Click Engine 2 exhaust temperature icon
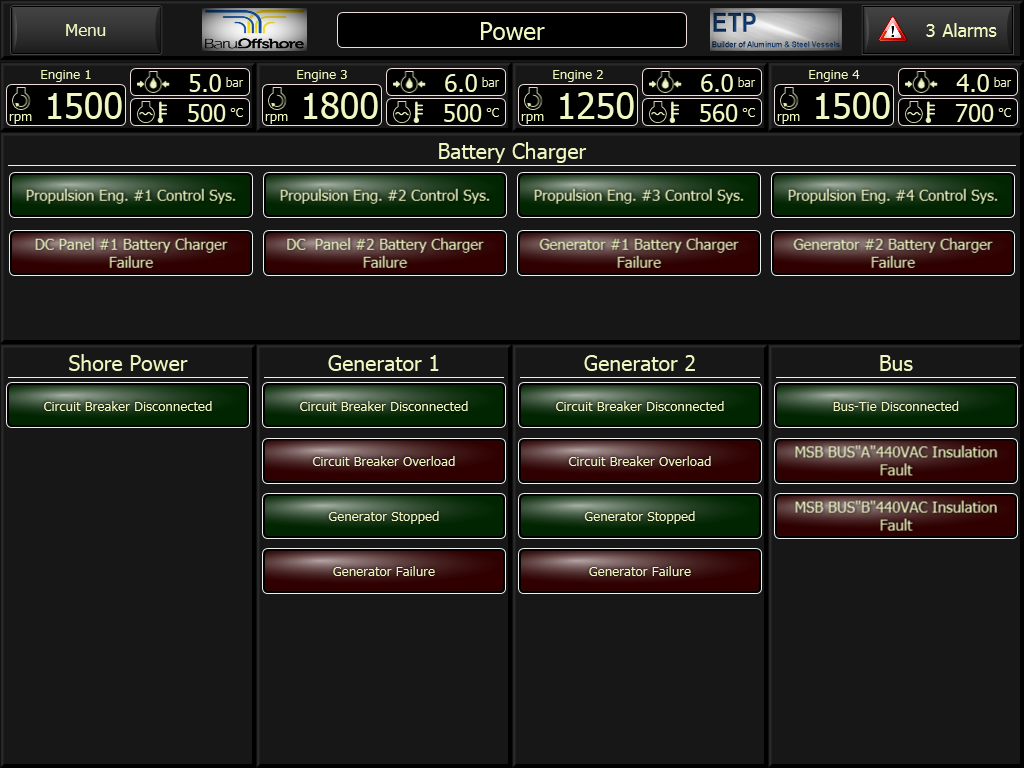 tap(665, 113)
